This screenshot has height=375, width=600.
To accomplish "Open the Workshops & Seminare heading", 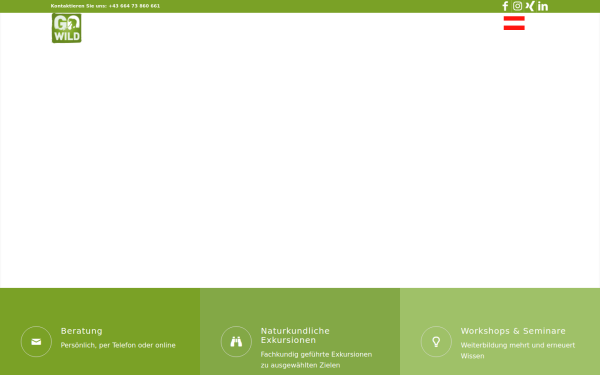I will click(x=513, y=331).
